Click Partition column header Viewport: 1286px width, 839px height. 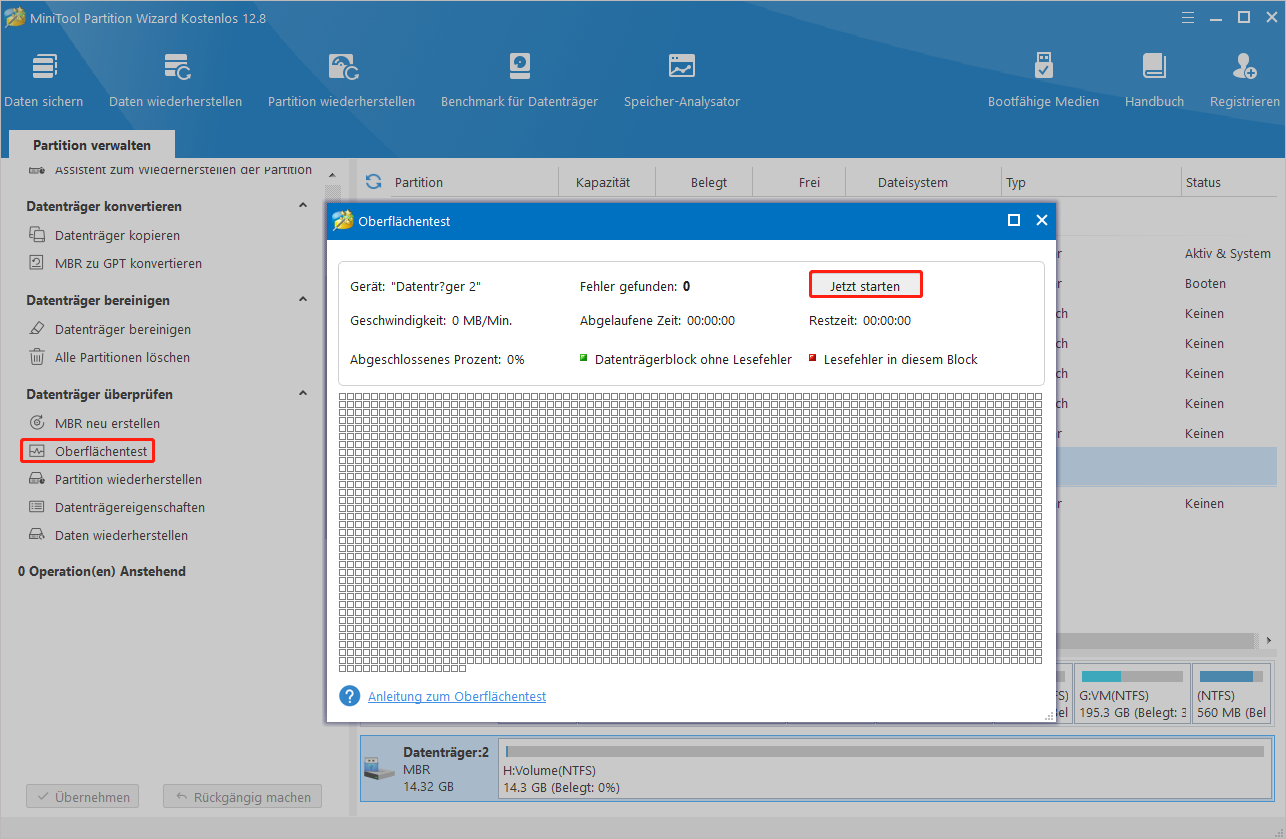click(419, 183)
